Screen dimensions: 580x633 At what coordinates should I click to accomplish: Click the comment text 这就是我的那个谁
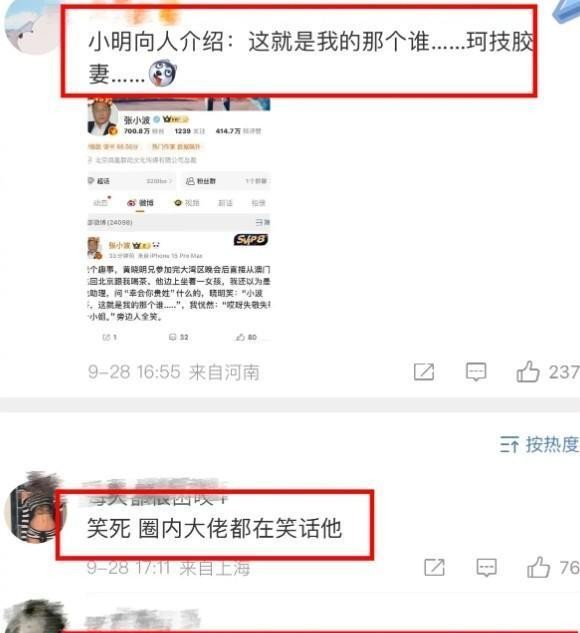pyautogui.click(x=338, y=42)
